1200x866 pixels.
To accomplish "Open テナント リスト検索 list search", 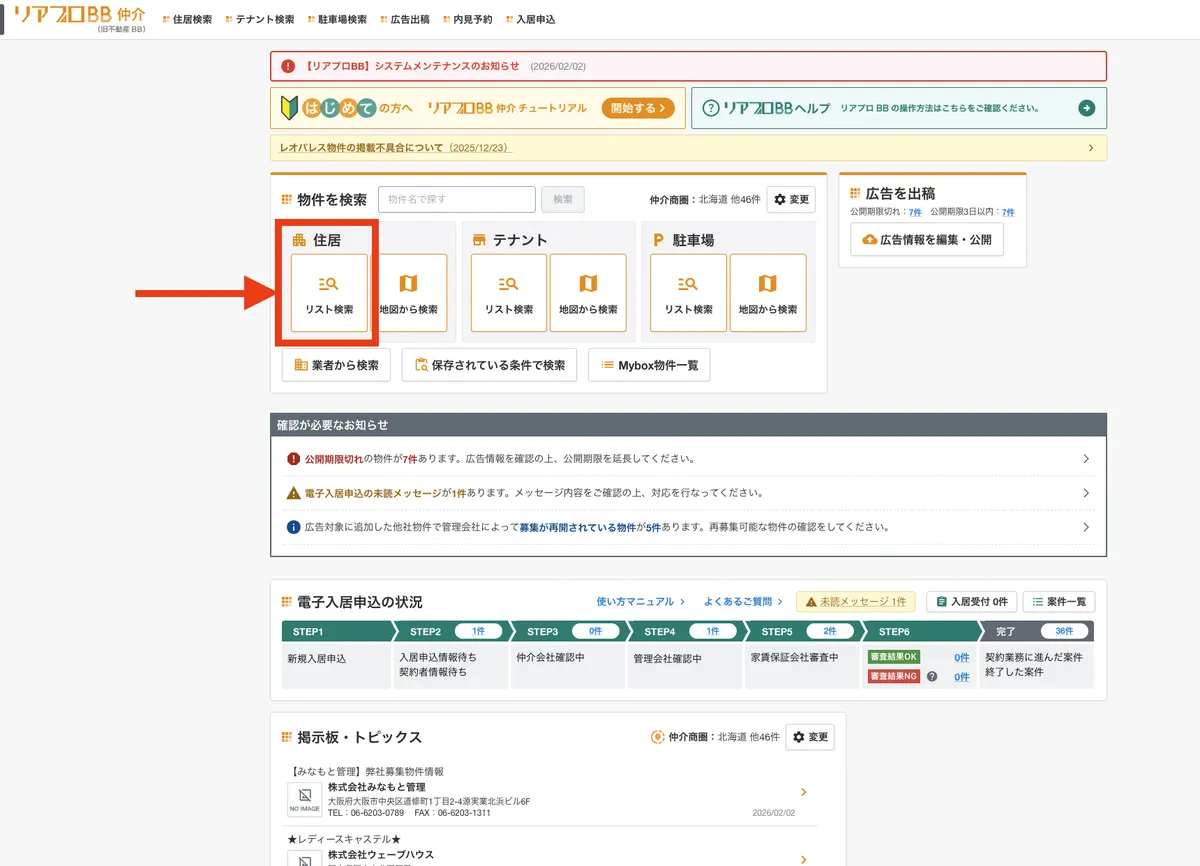I will 509,292.
